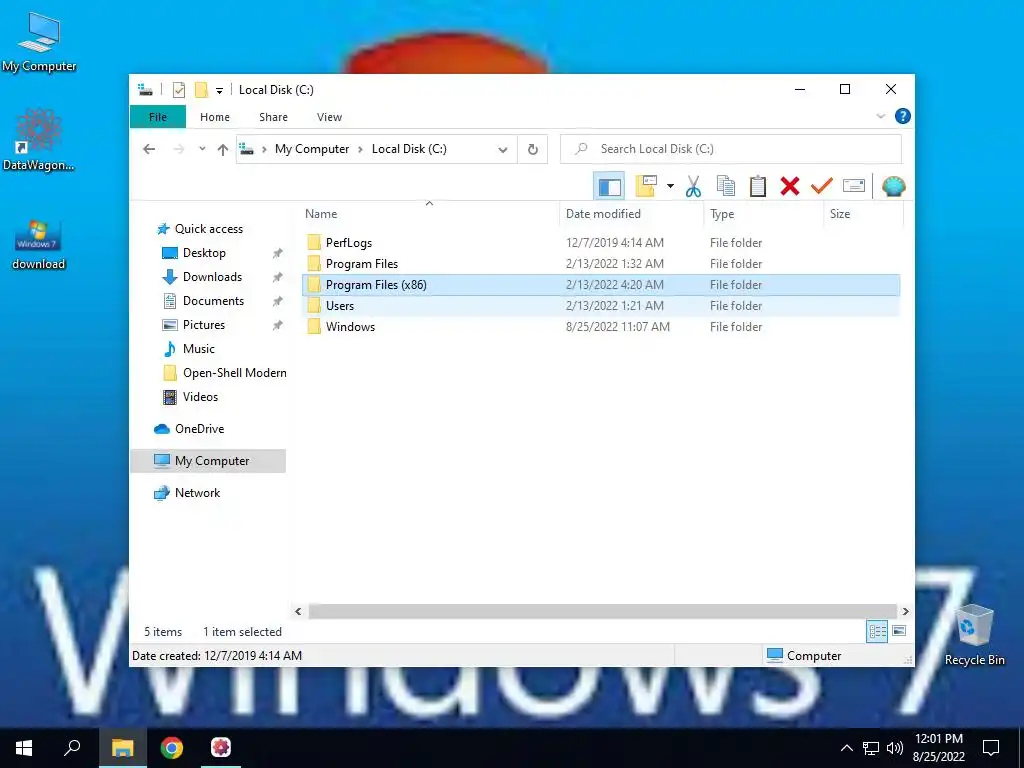
Task: Delete the selected item with red X icon
Action: tap(790, 187)
